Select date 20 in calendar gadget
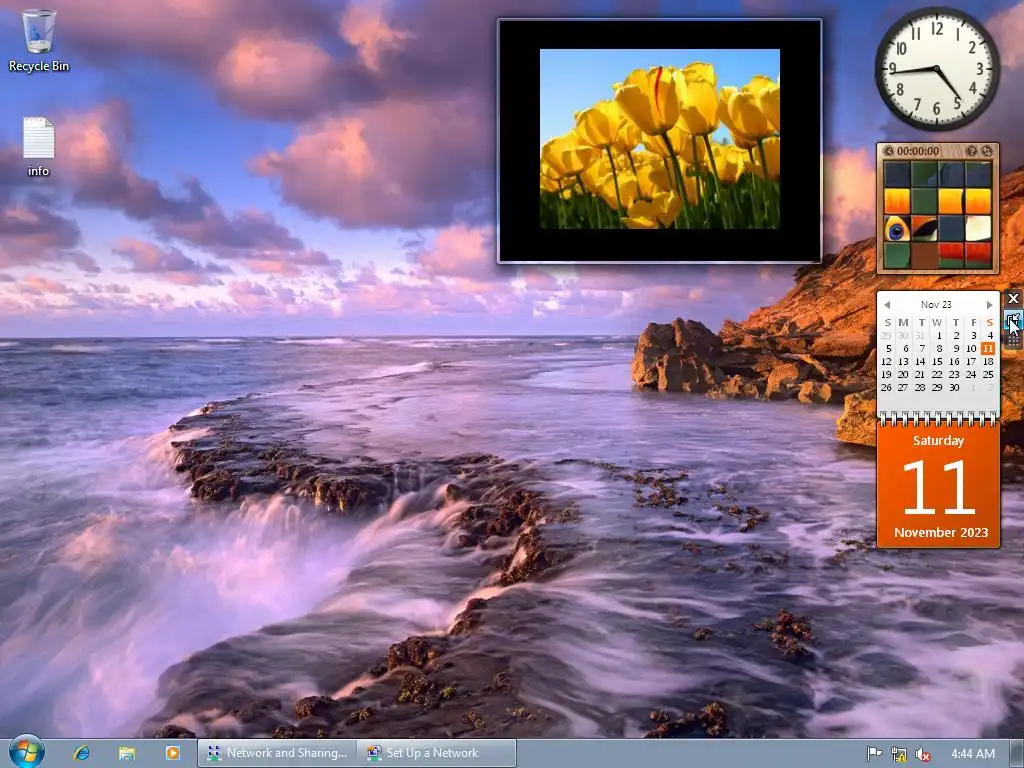The height and width of the screenshot is (768, 1024). pyautogui.click(x=903, y=375)
